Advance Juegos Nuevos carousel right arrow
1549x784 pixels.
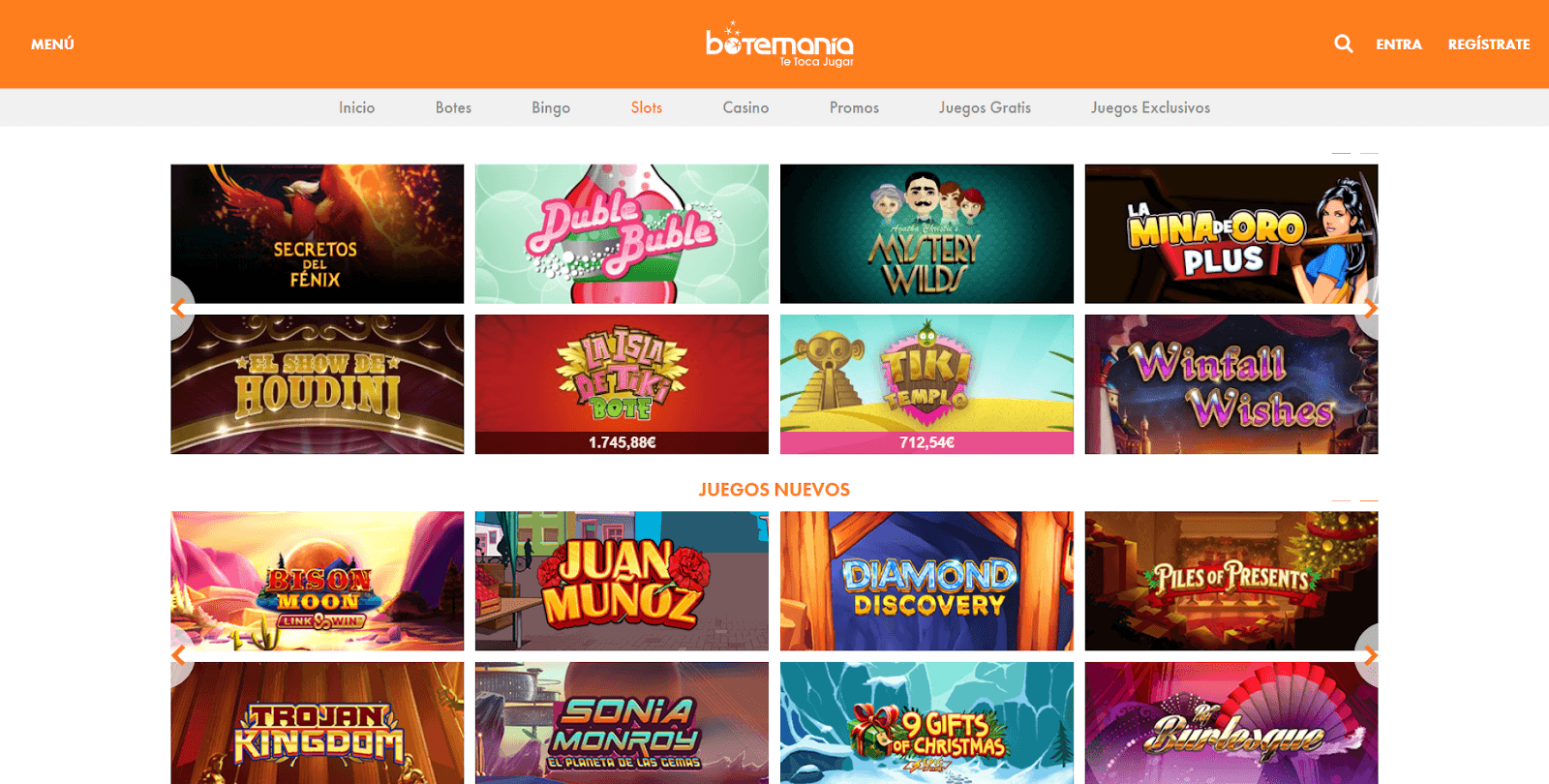pos(1369,655)
